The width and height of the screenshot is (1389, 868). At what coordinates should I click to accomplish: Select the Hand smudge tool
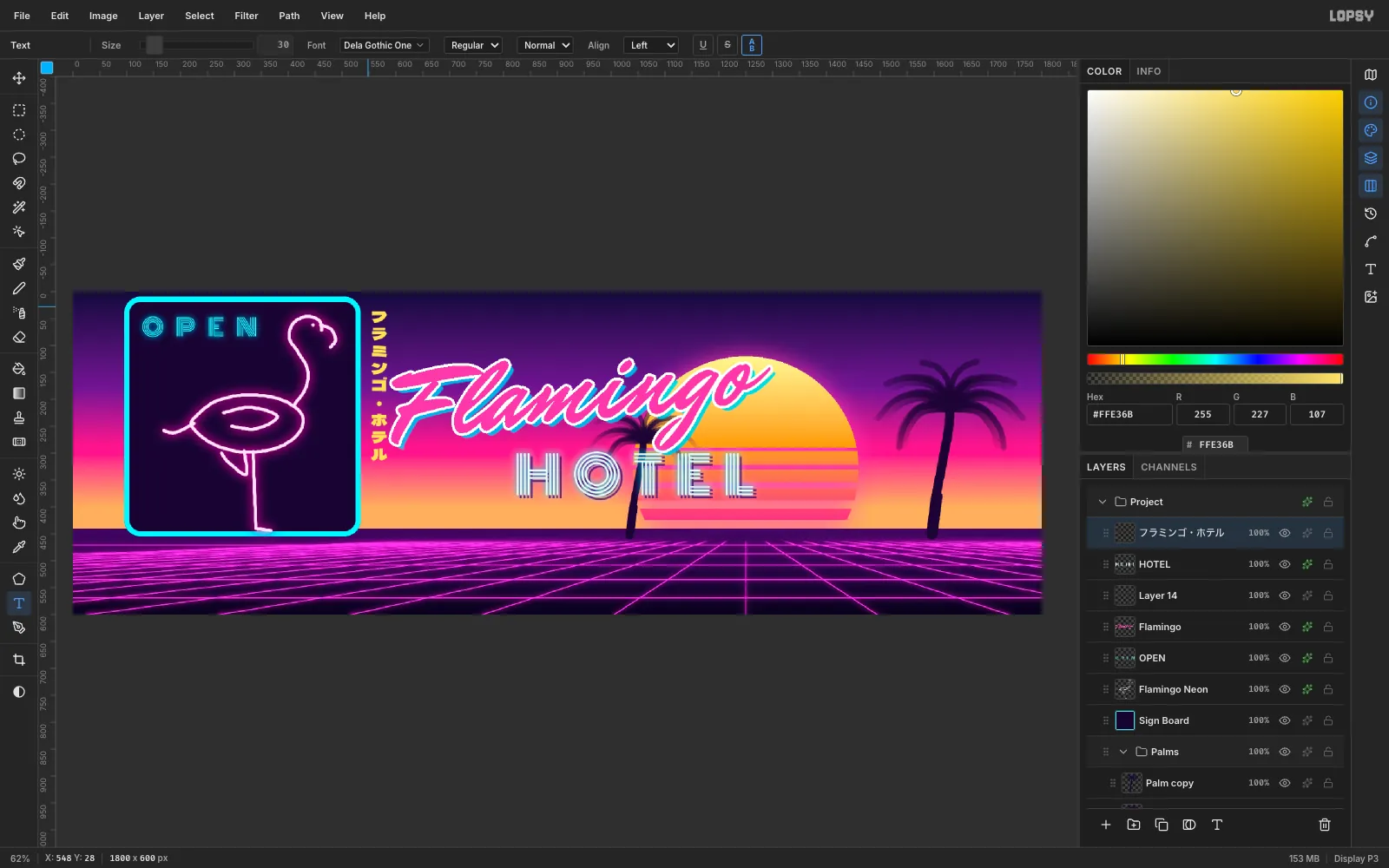pos(19,523)
